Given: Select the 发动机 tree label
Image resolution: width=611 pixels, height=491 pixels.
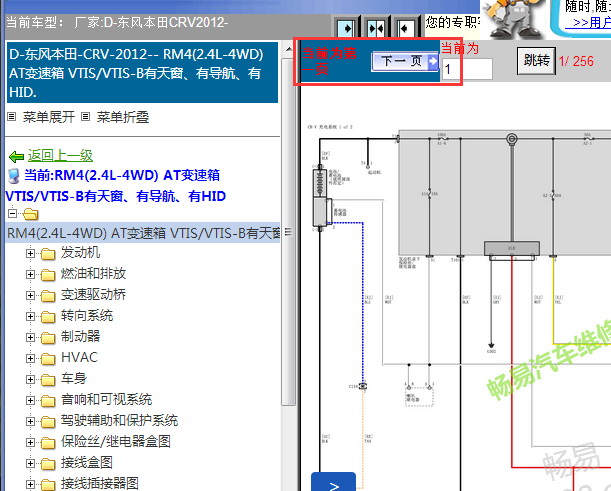Looking at the screenshot, I should [80, 253].
